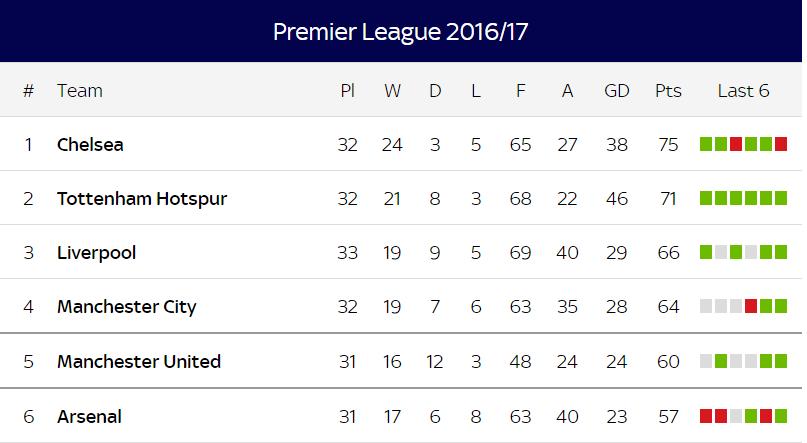The image size is (807, 443).
Task: Click Chelsea's last red form square
Action: 781,144
